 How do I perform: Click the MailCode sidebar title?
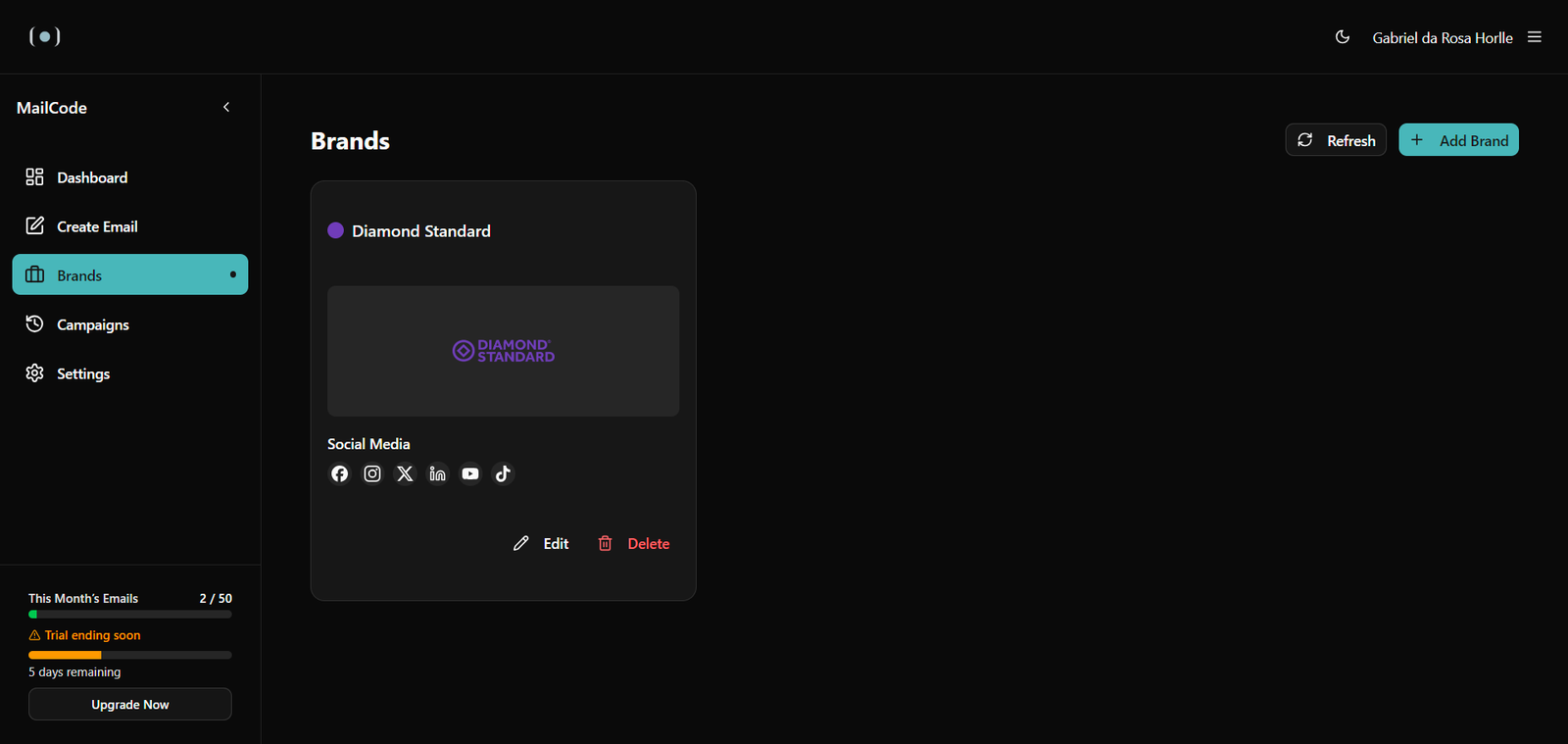point(52,108)
